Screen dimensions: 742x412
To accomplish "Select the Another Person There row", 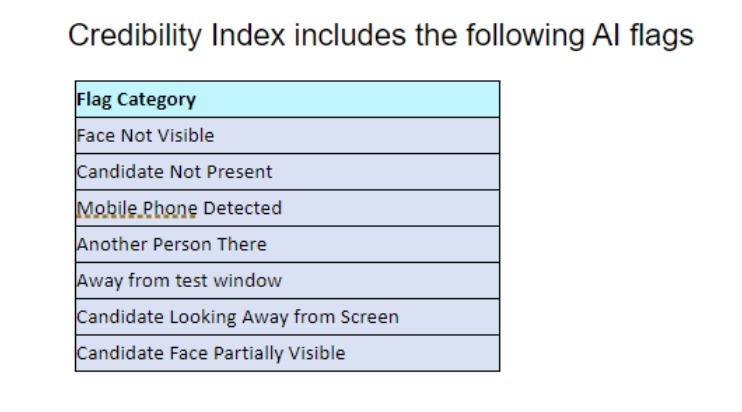I will pyautogui.click(x=287, y=245).
